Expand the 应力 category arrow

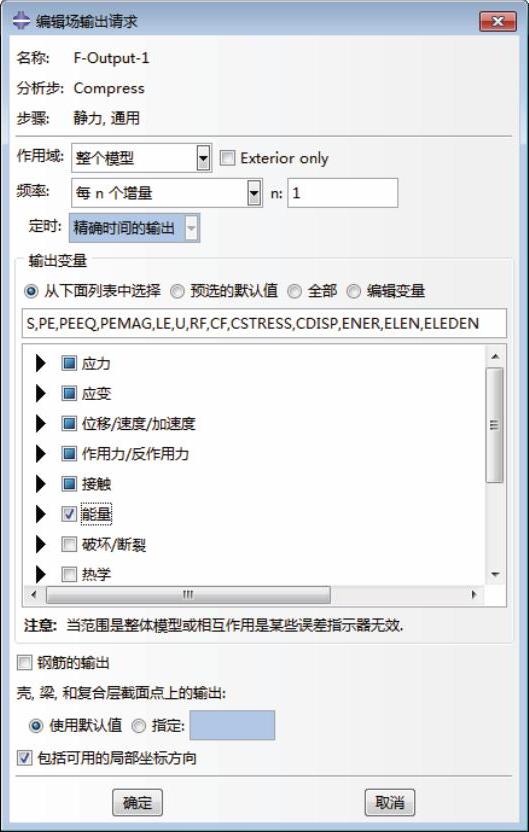click(x=41, y=364)
